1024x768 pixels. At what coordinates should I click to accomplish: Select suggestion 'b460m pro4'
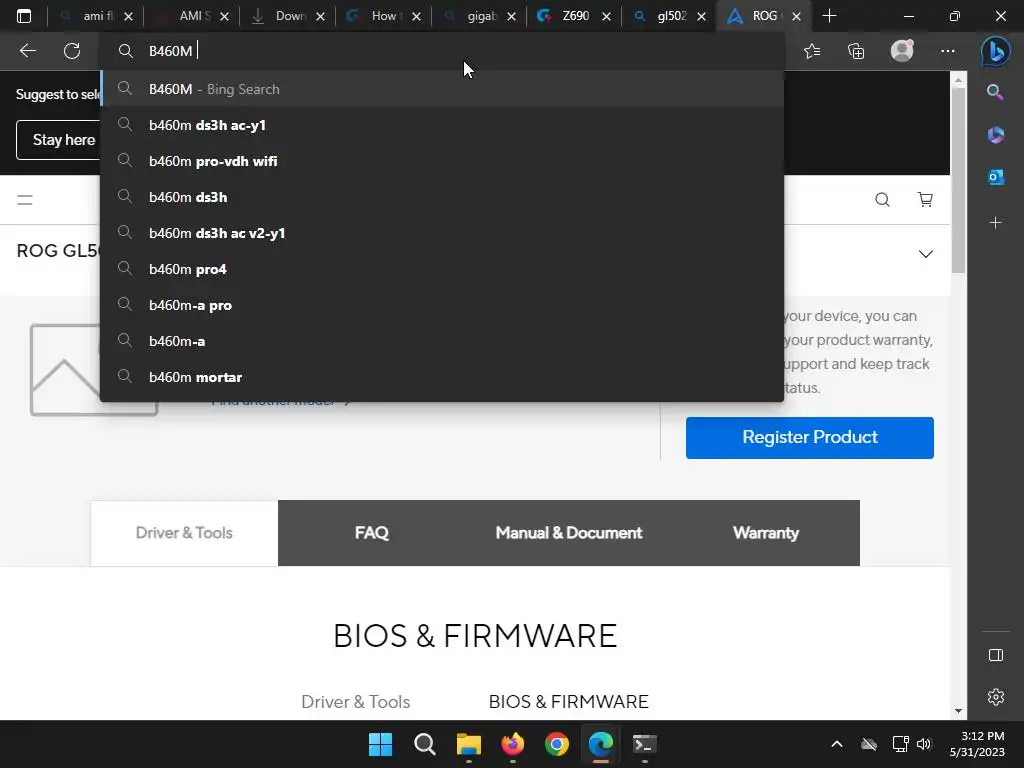click(443, 269)
